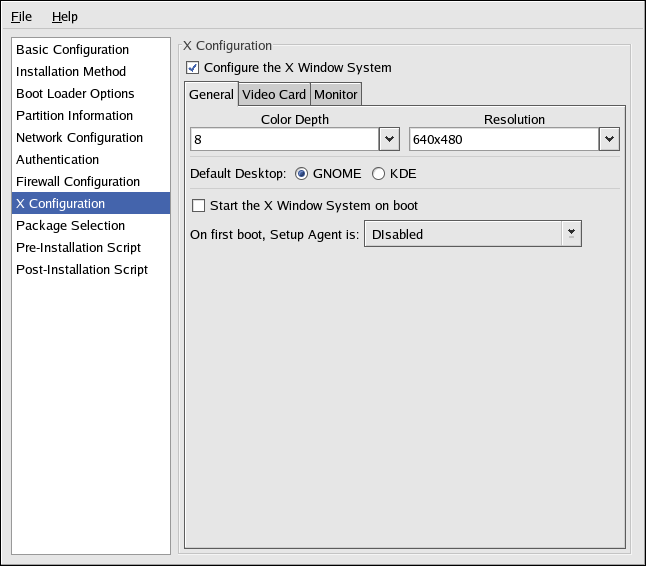646x566 pixels.
Task: Click the Resolution value field
Action: click(503, 139)
